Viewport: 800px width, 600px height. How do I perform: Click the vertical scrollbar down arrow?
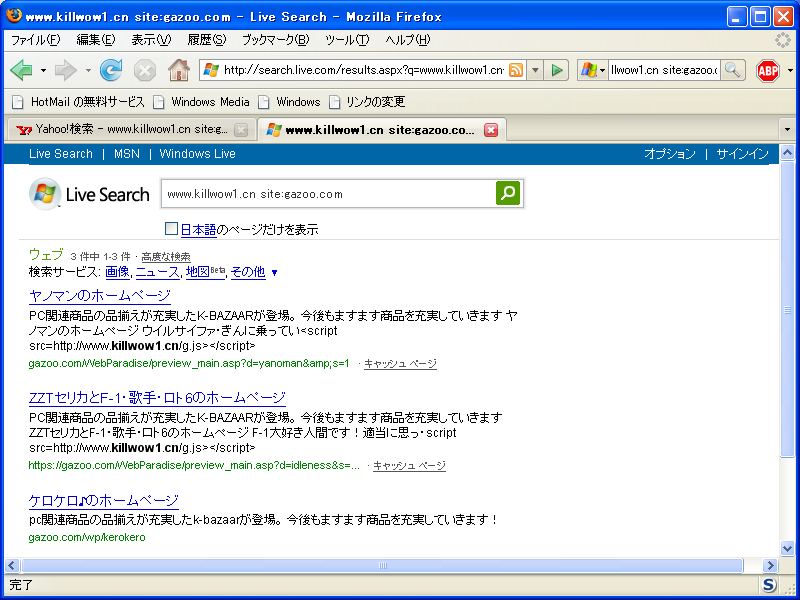787,548
